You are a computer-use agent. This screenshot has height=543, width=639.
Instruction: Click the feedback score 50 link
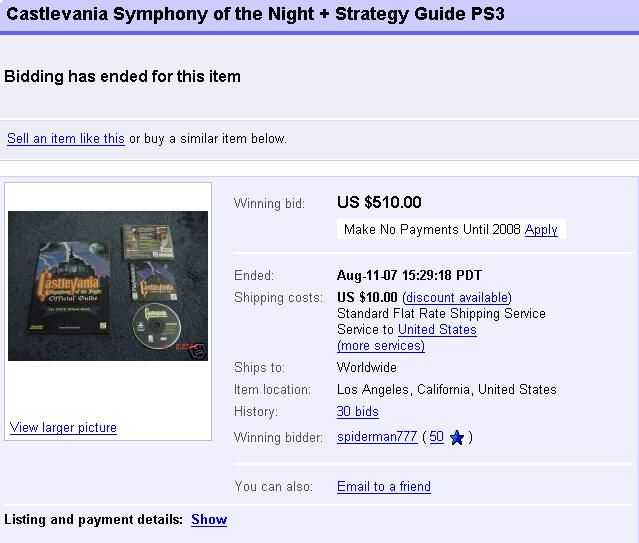pos(436,436)
